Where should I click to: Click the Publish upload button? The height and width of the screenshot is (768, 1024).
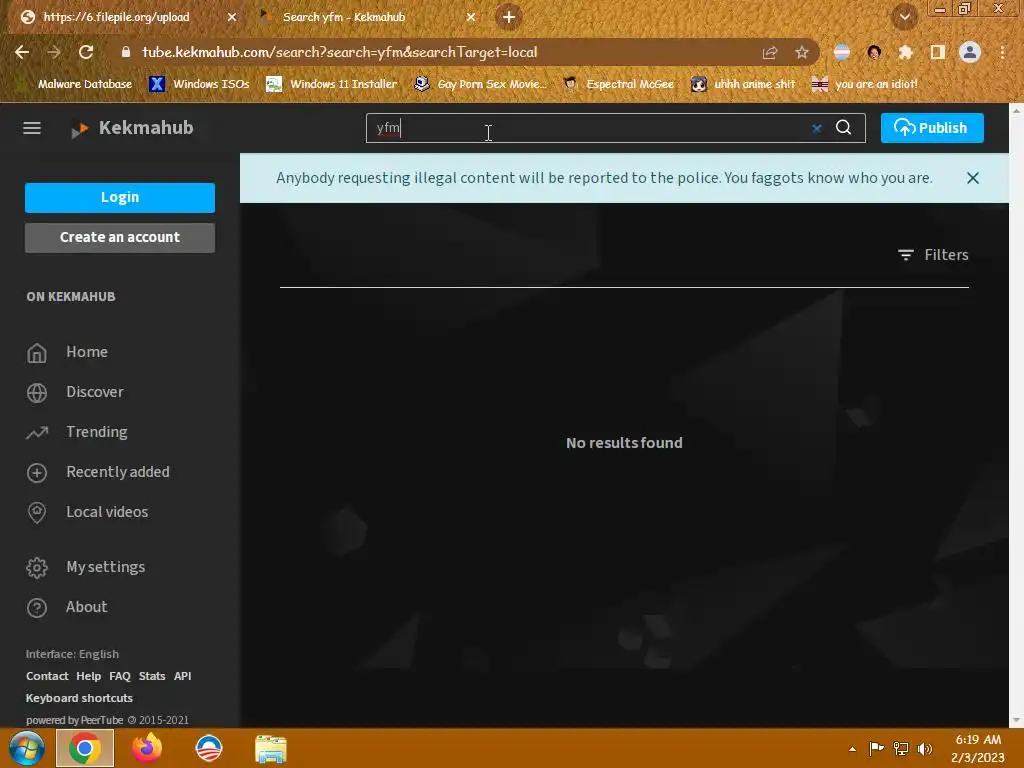(x=932, y=128)
